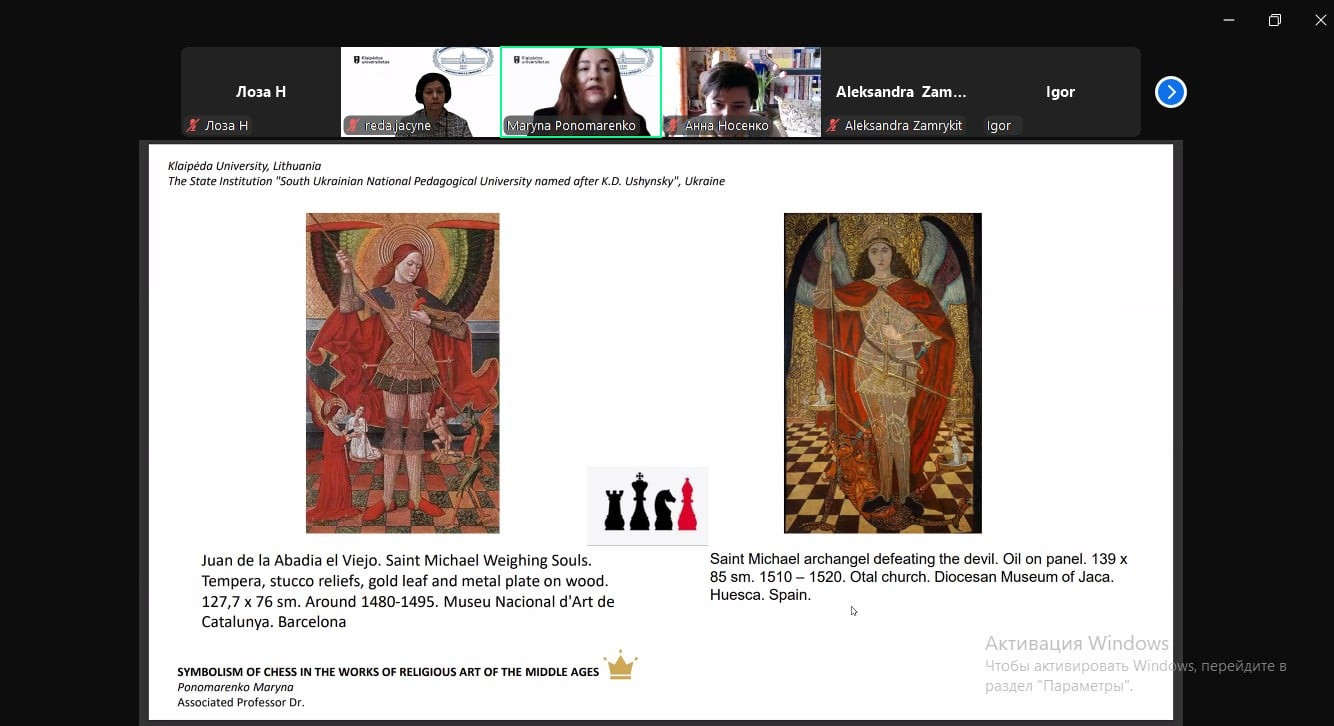The image size is (1334, 726).
Task: Click the chess pieces image on the slide
Action: point(648,504)
